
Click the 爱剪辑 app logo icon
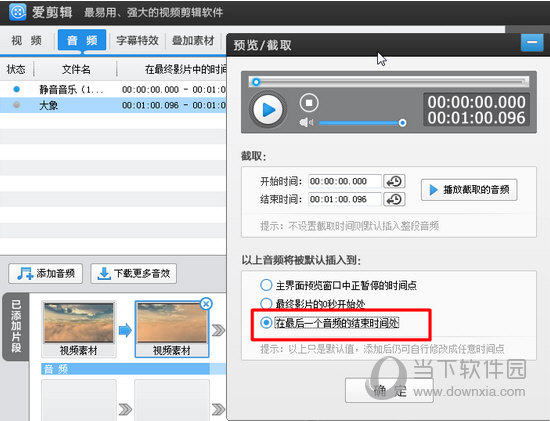click(17, 12)
